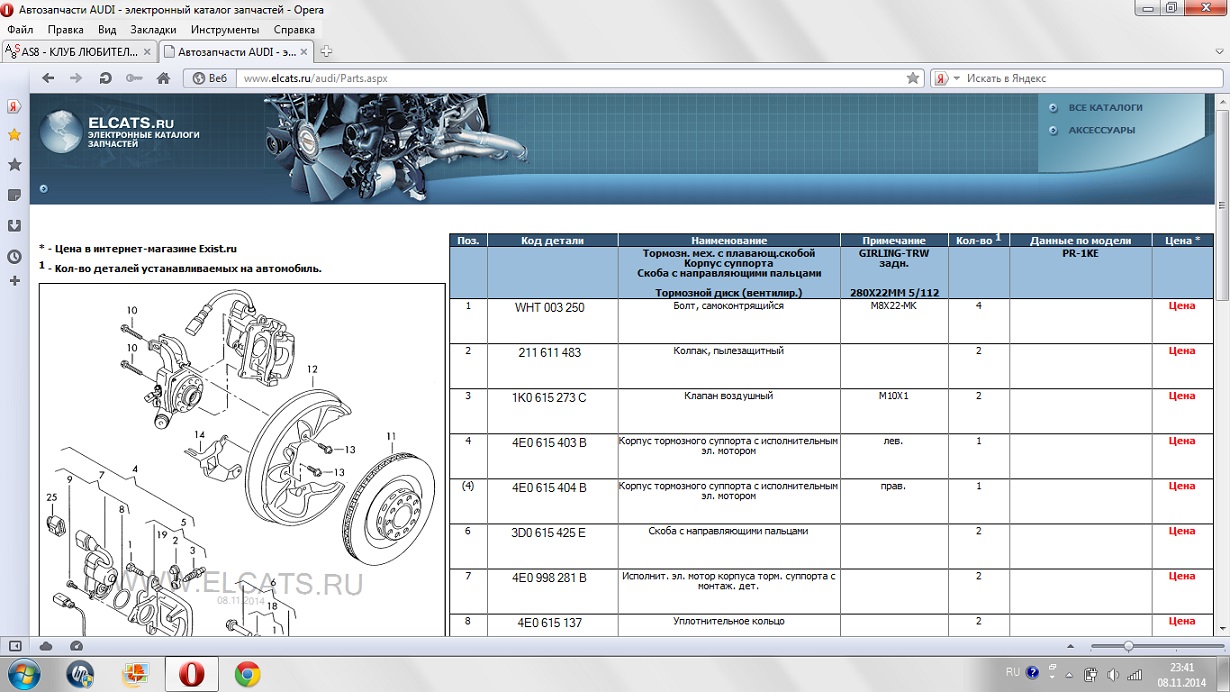The width and height of the screenshot is (1230, 692).
Task: Open the ВСЕ КАТАЛОГИ link
Action: pyautogui.click(x=1105, y=107)
